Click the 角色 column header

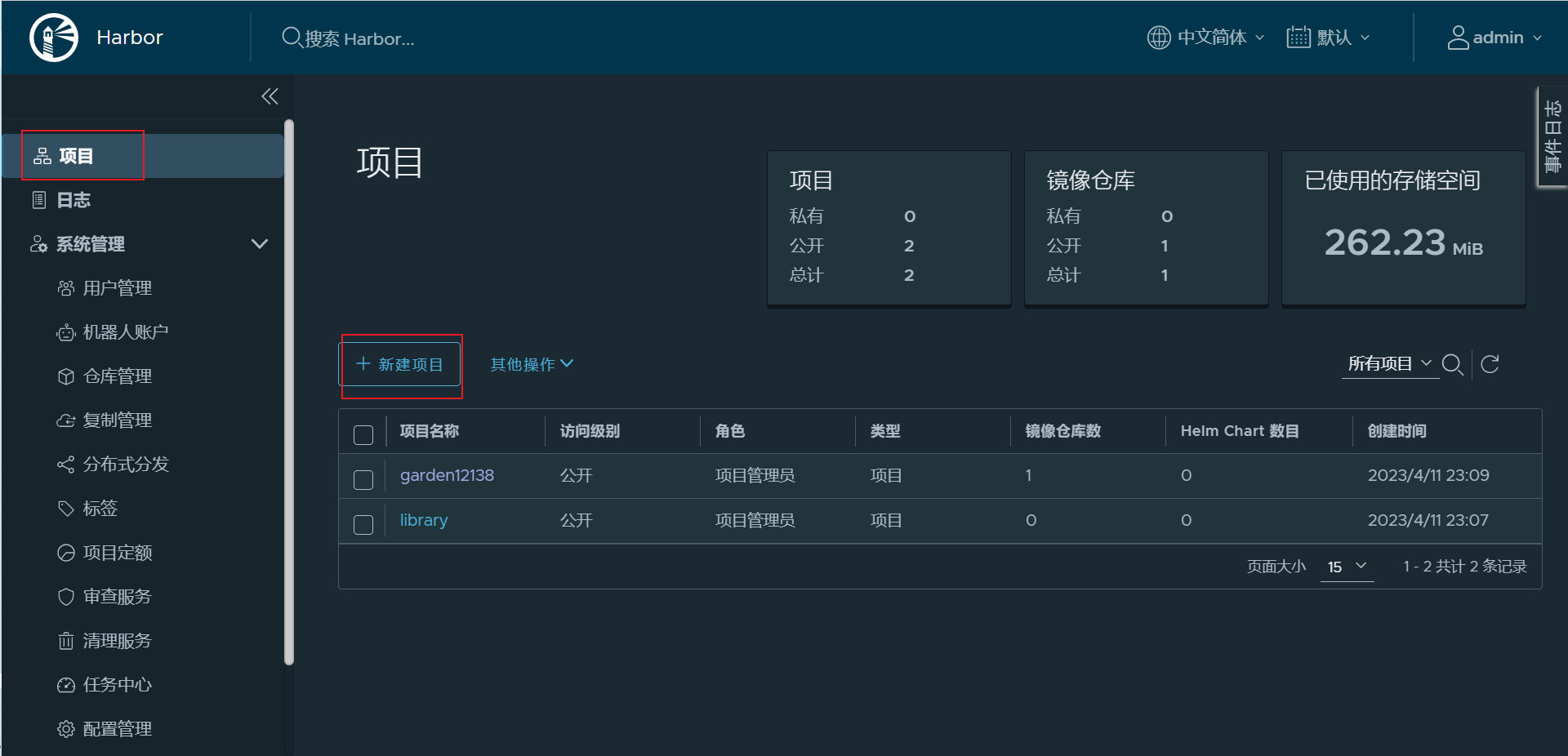pyautogui.click(x=730, y=431)
